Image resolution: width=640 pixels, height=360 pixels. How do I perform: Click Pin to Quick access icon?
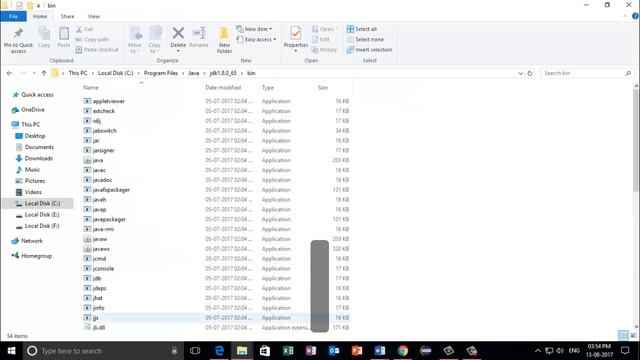point(18,33)
